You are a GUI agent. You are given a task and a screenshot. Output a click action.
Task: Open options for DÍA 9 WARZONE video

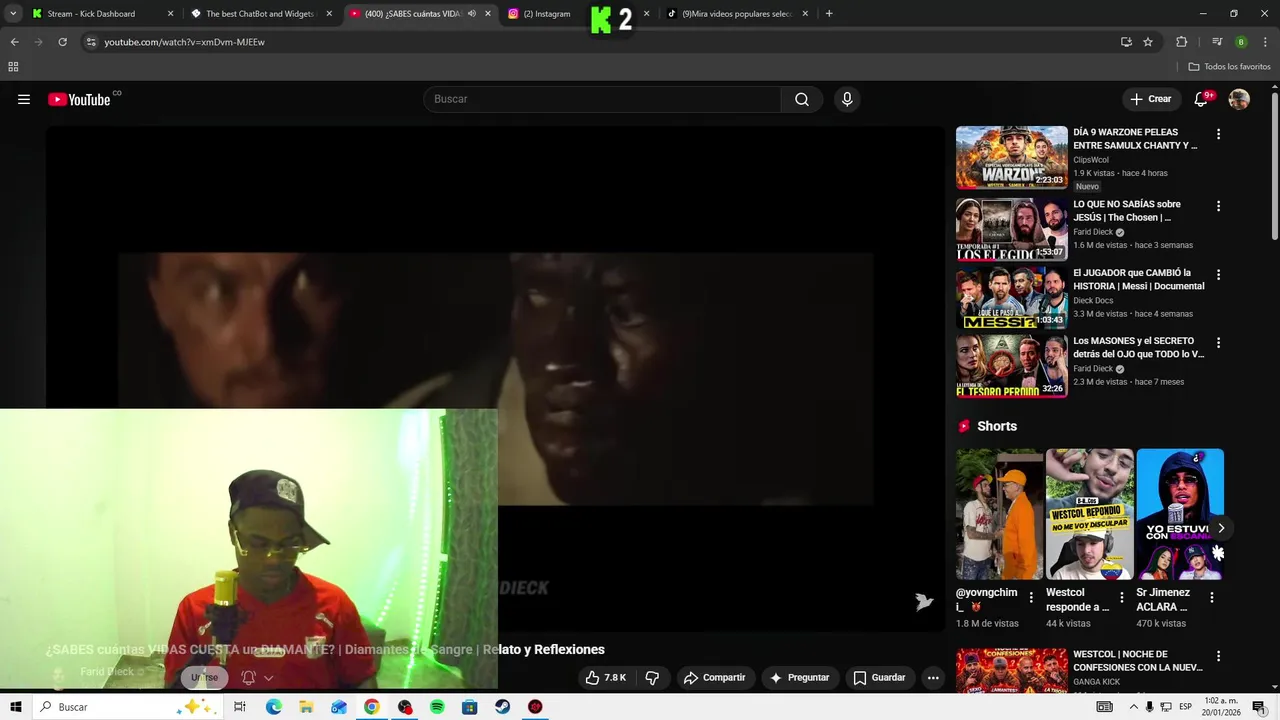point(1218,134)
